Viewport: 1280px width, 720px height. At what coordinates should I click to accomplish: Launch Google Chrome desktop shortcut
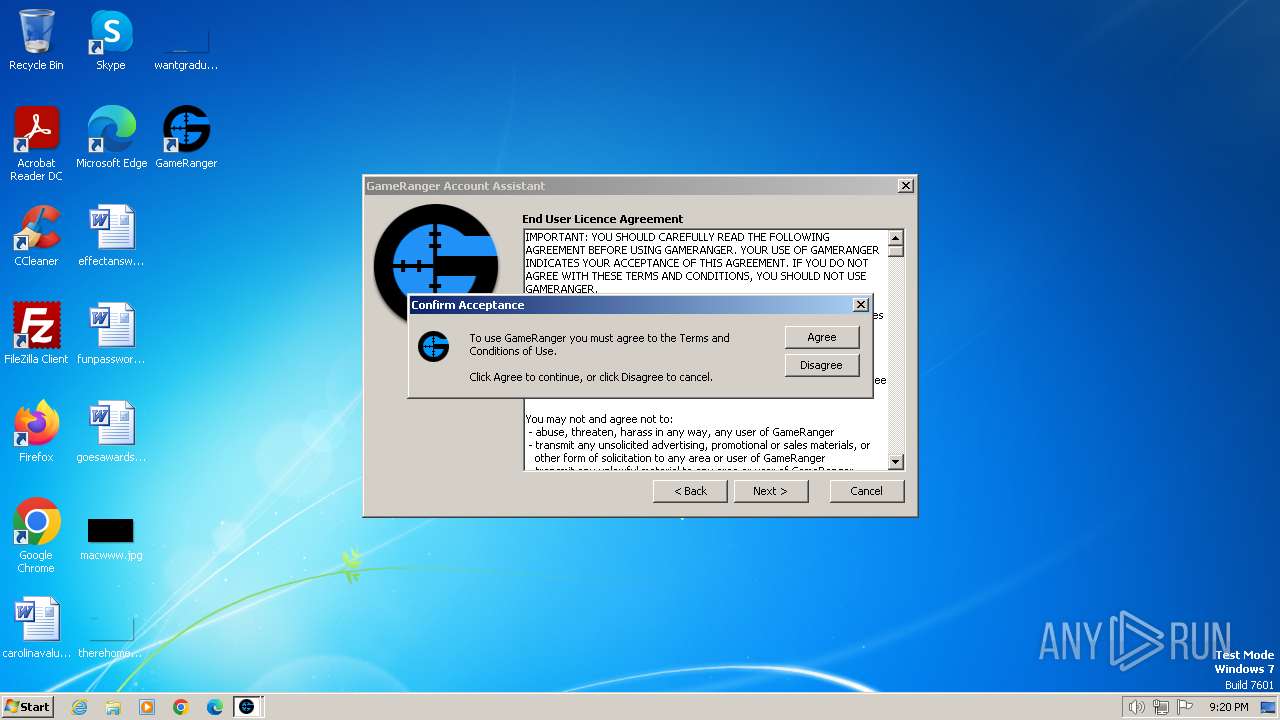36,535
